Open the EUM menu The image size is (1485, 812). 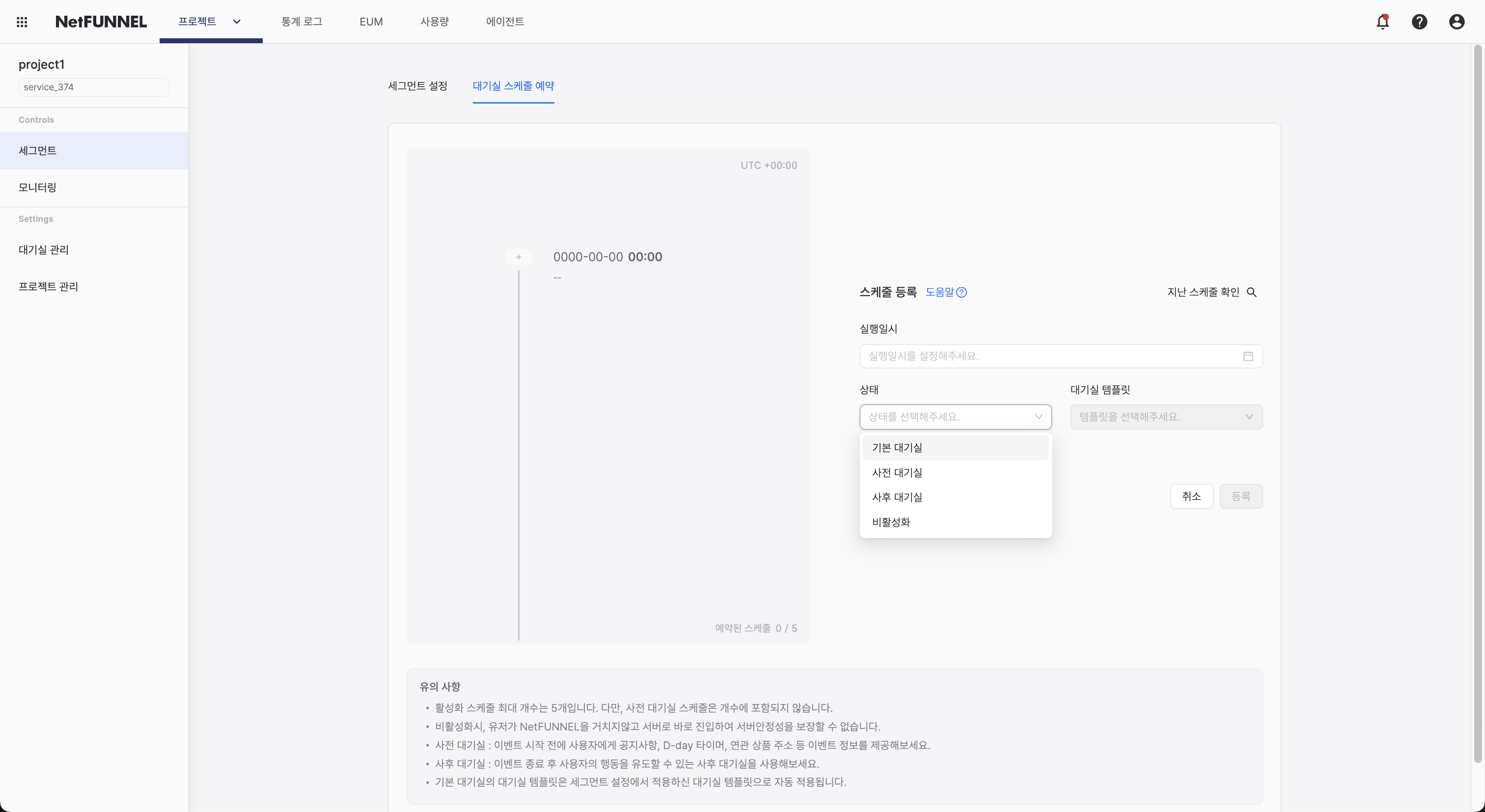(x=370, y=21)
